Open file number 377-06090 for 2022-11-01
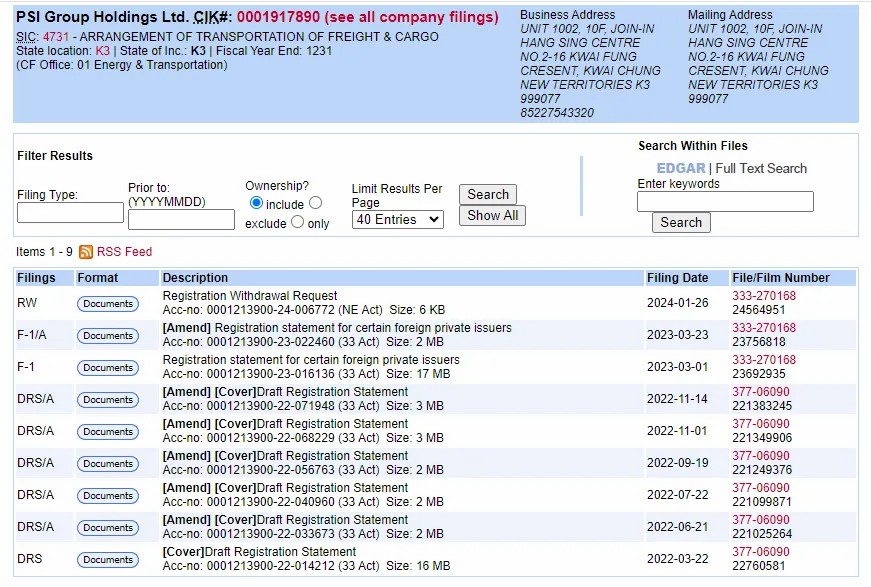Viewport: 871px width, 587px height. pos(760,424)
